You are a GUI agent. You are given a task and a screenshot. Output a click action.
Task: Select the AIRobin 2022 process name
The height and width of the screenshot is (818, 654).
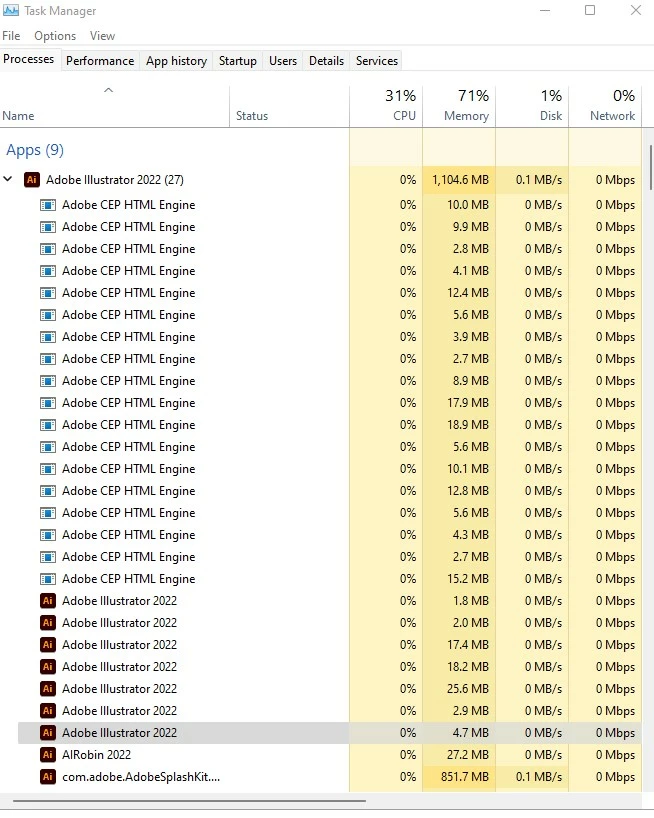click(x=96, y=754)
